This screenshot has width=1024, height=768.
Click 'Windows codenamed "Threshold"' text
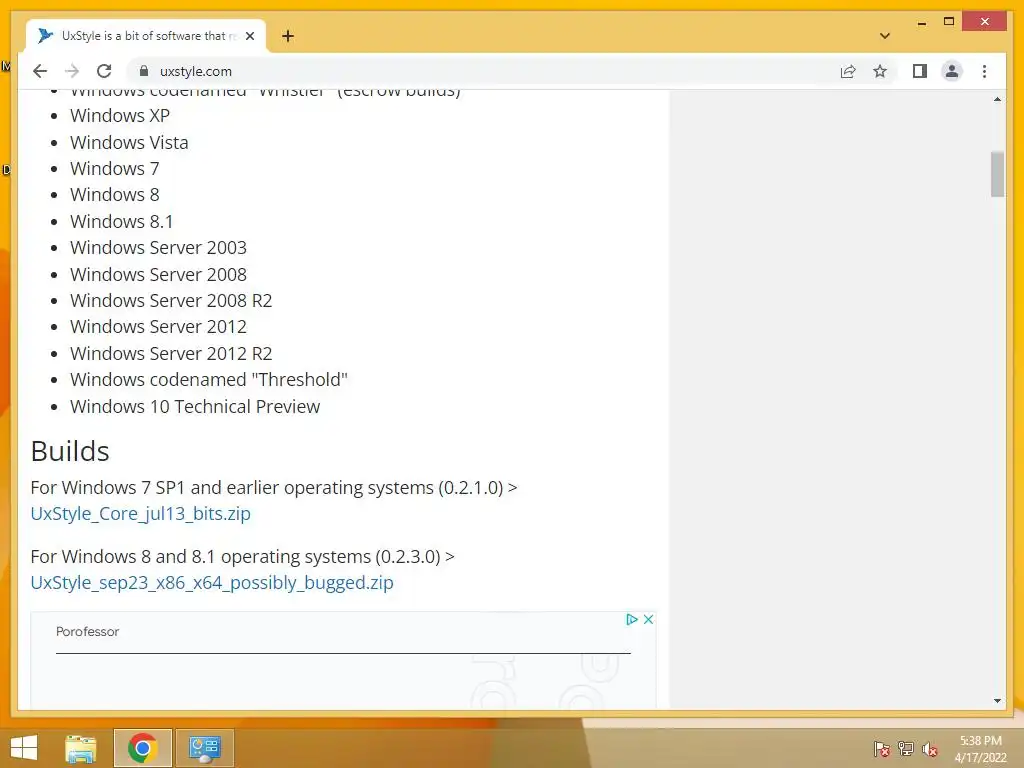209,379
